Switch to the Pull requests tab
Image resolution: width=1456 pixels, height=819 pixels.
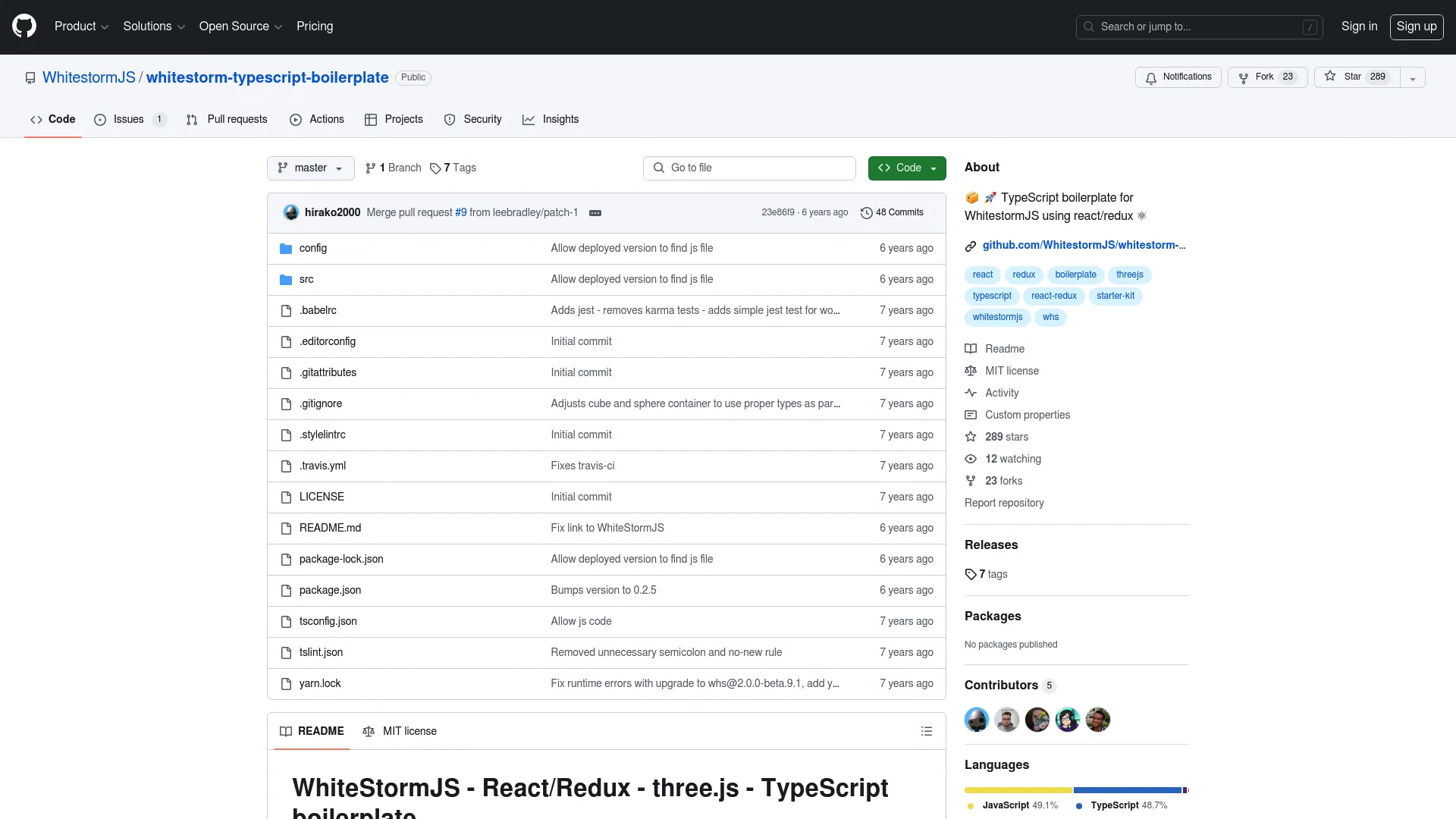point(227,120)
